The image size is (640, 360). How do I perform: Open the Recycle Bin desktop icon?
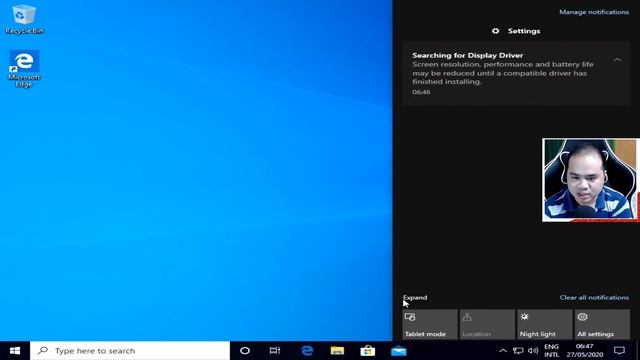pyautogui.click(x=24, y=20)
